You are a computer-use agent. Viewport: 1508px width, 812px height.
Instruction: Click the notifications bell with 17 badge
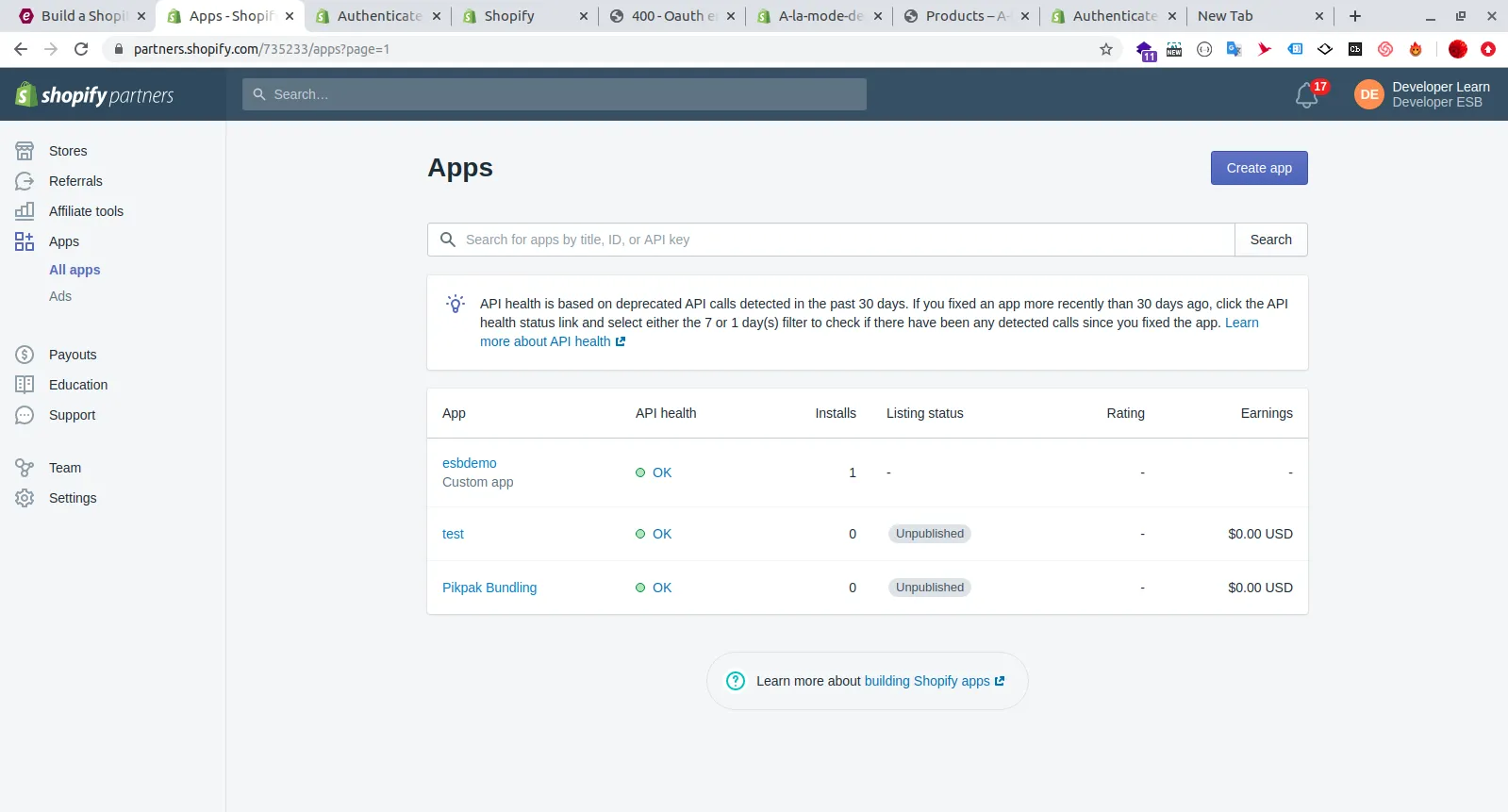[1309, 94]
